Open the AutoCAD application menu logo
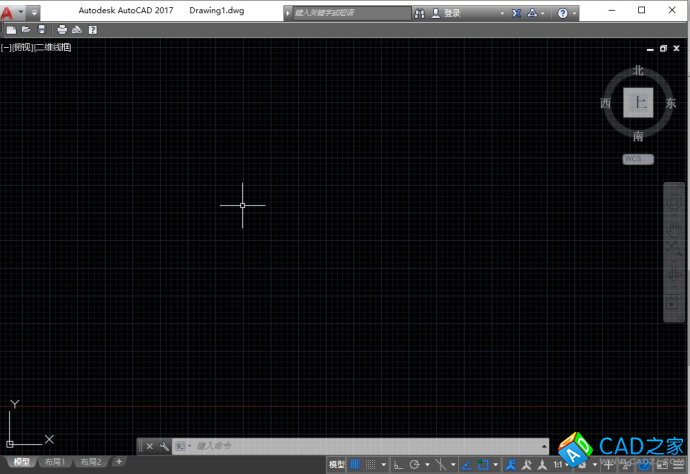Screen dimensions: 690x474 coord(8,14)
